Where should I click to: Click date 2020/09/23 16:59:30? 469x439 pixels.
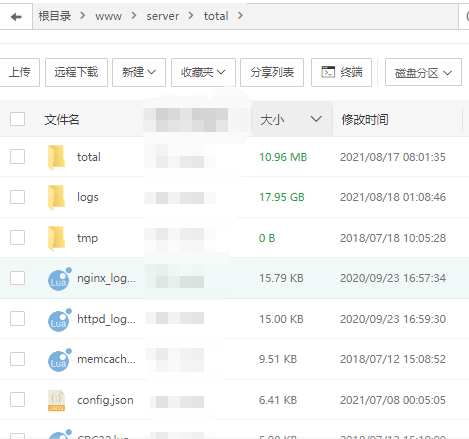tap(393, 319)
